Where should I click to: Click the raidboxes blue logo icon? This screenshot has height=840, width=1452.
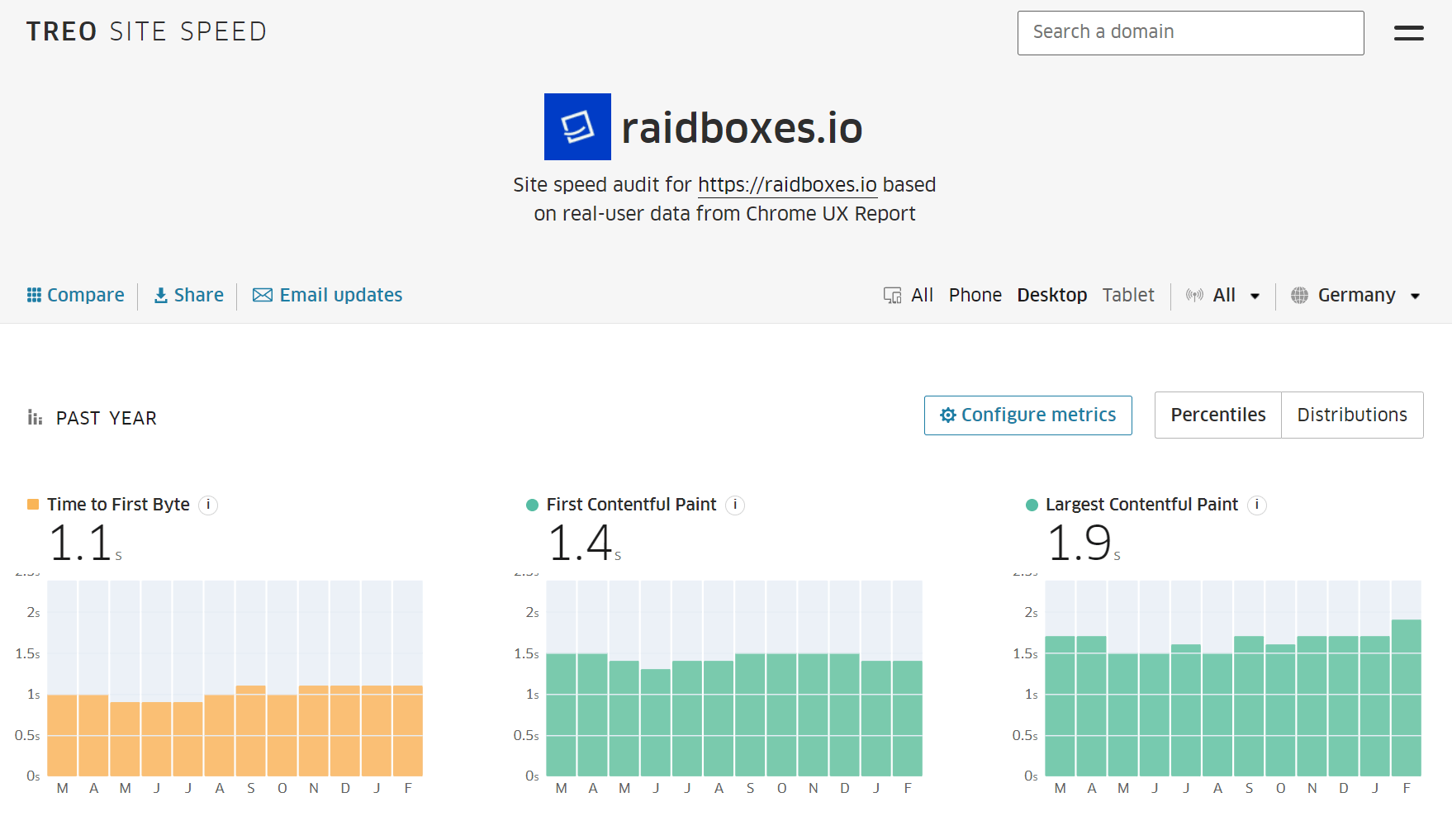[577, 126]
